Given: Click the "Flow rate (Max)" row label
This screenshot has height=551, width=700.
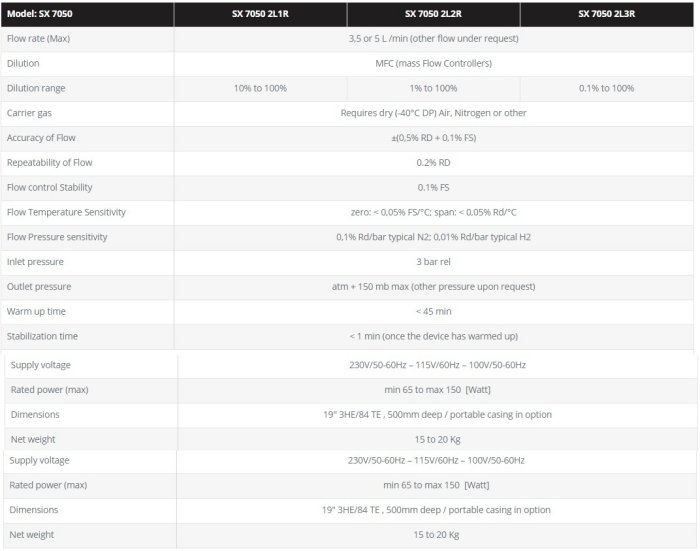Looking at the screenshot, I should click(38, 39).
